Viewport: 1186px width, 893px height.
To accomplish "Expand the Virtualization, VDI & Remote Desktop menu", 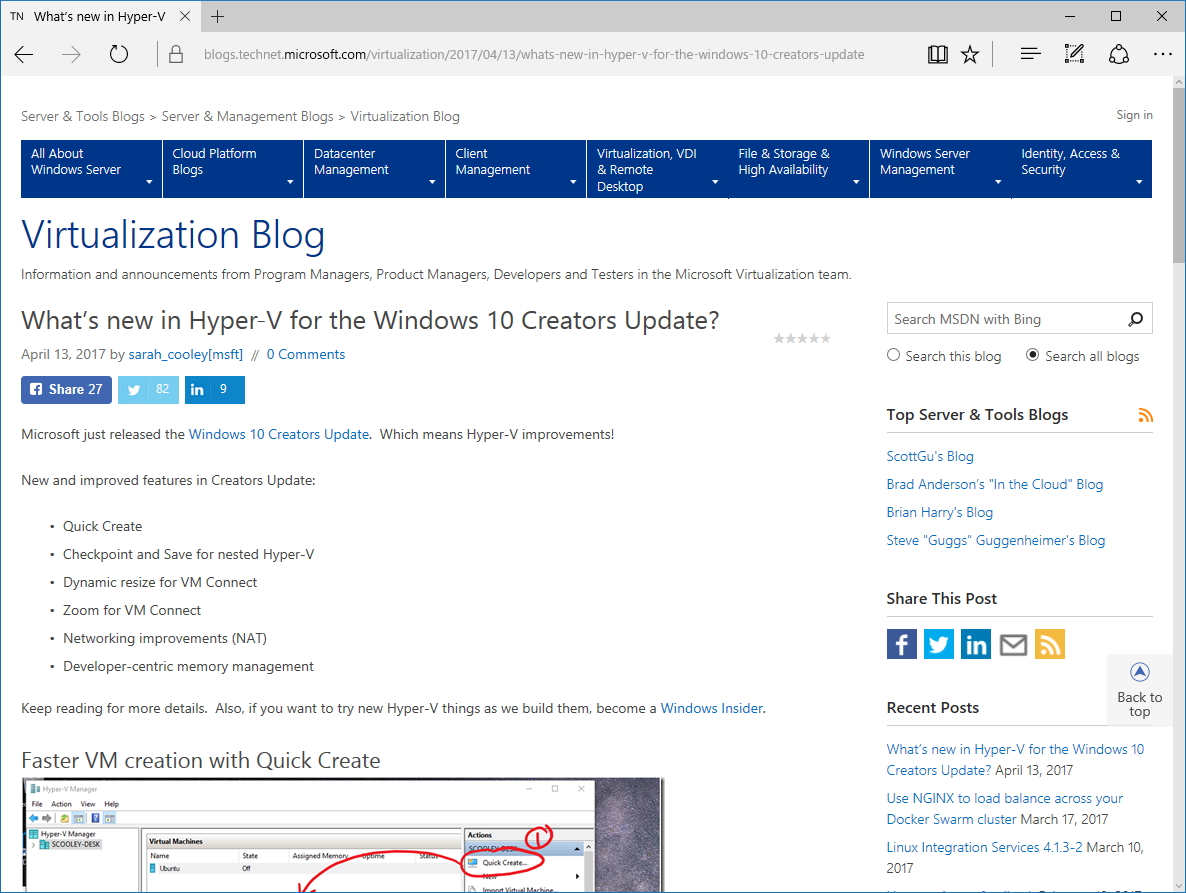I will (657, 168).
